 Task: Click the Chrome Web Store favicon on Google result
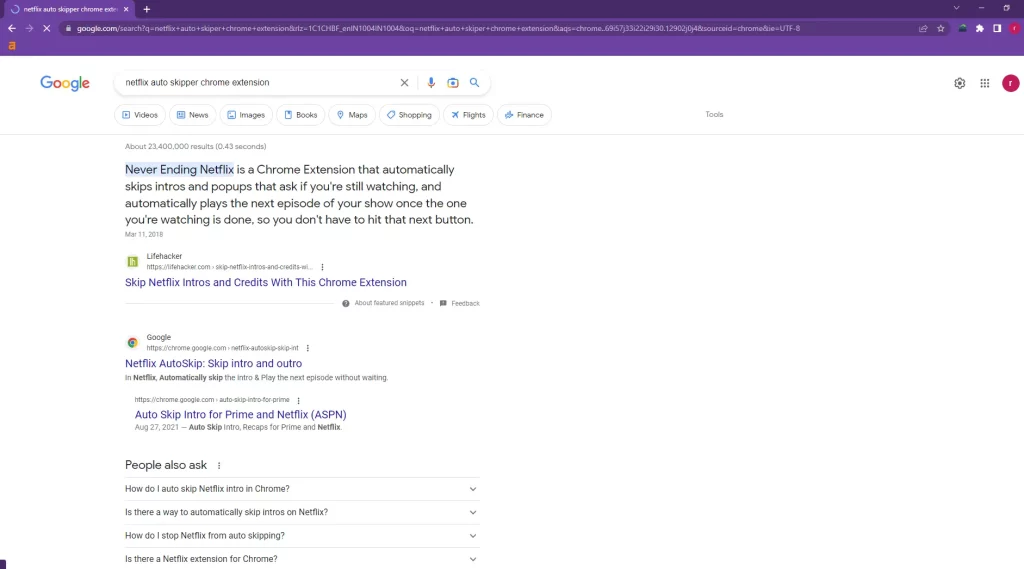pyautogui.click(x=133, y=342)
